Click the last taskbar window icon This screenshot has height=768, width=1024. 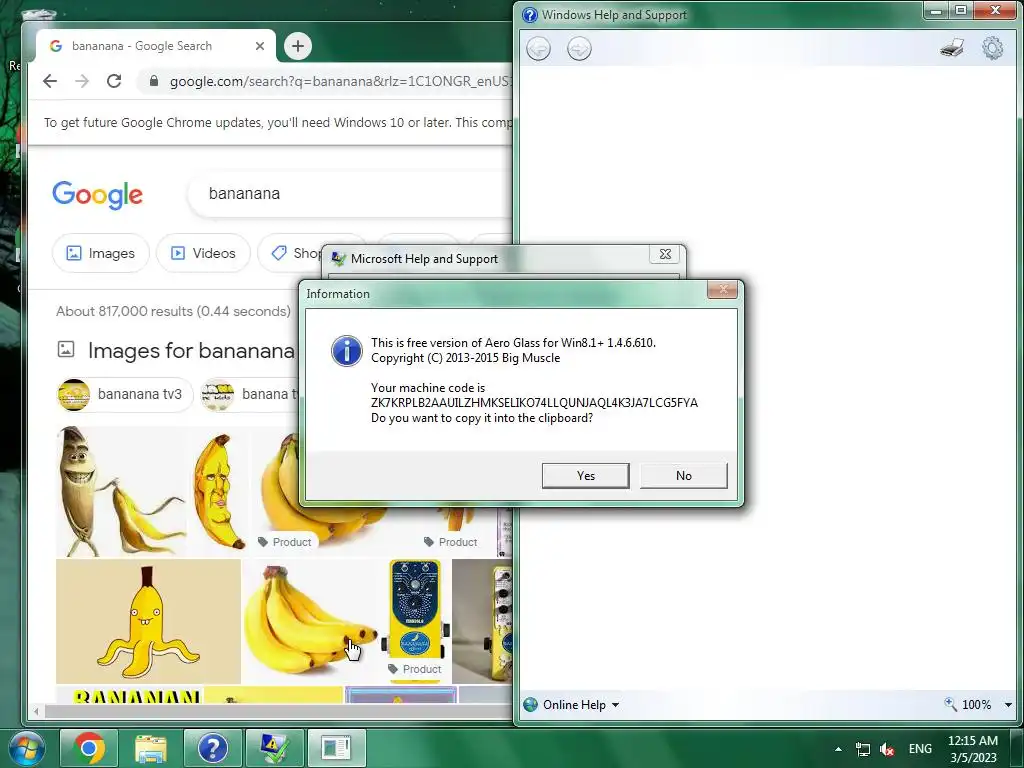click(x=336, y=748)
